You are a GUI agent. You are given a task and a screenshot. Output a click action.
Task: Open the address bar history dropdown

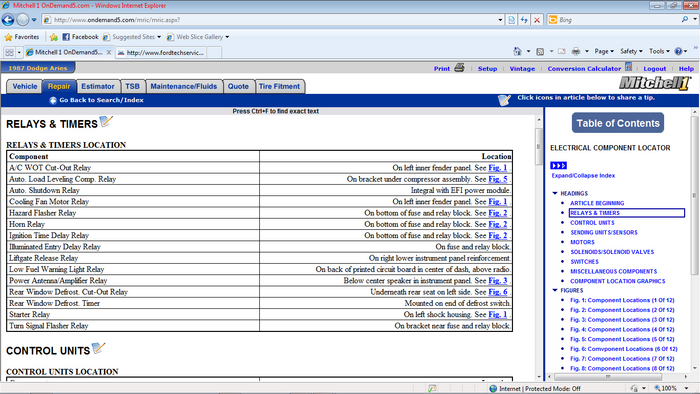click(x=500, y=20)
